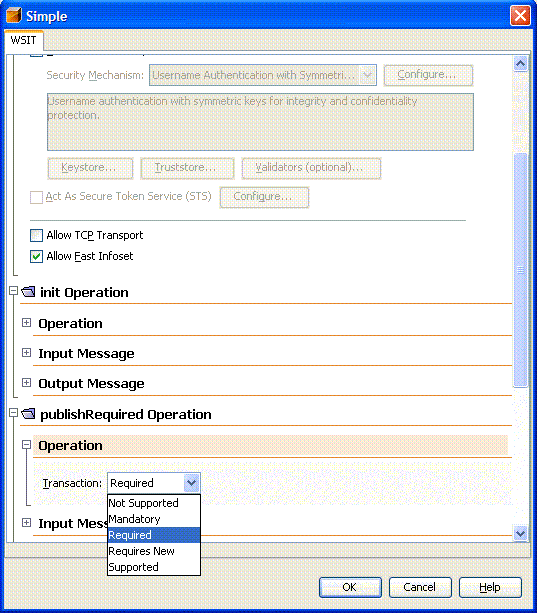Collapse Operation under publishRequired Operation
Image resolution: width=538 pixels, height=613 pixels.
coord(26,445)
